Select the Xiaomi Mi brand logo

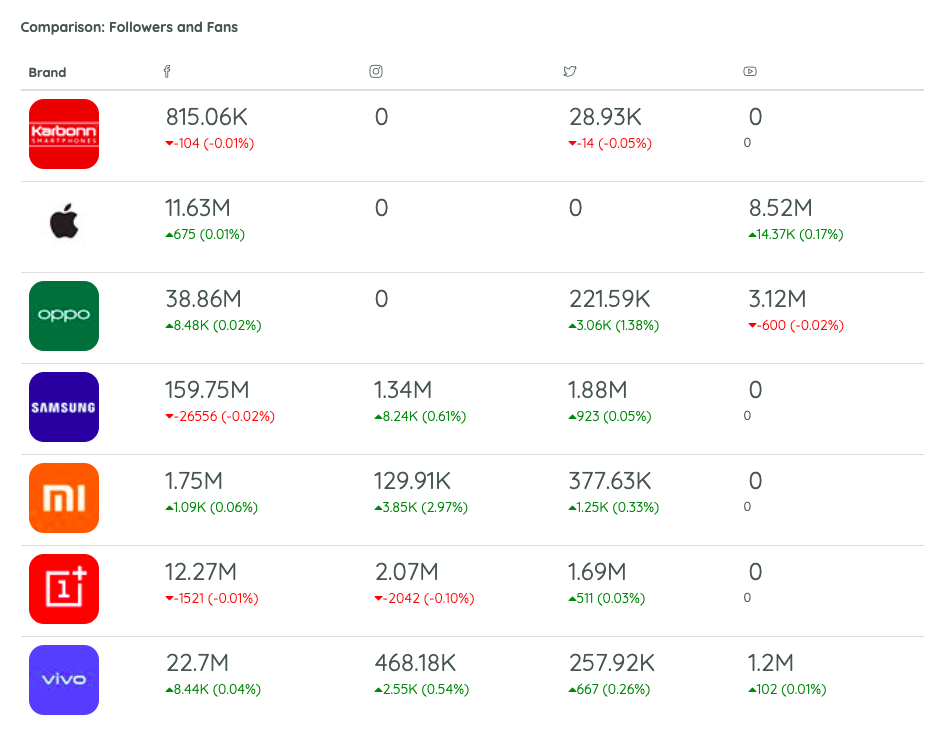(x=64, y=498)
